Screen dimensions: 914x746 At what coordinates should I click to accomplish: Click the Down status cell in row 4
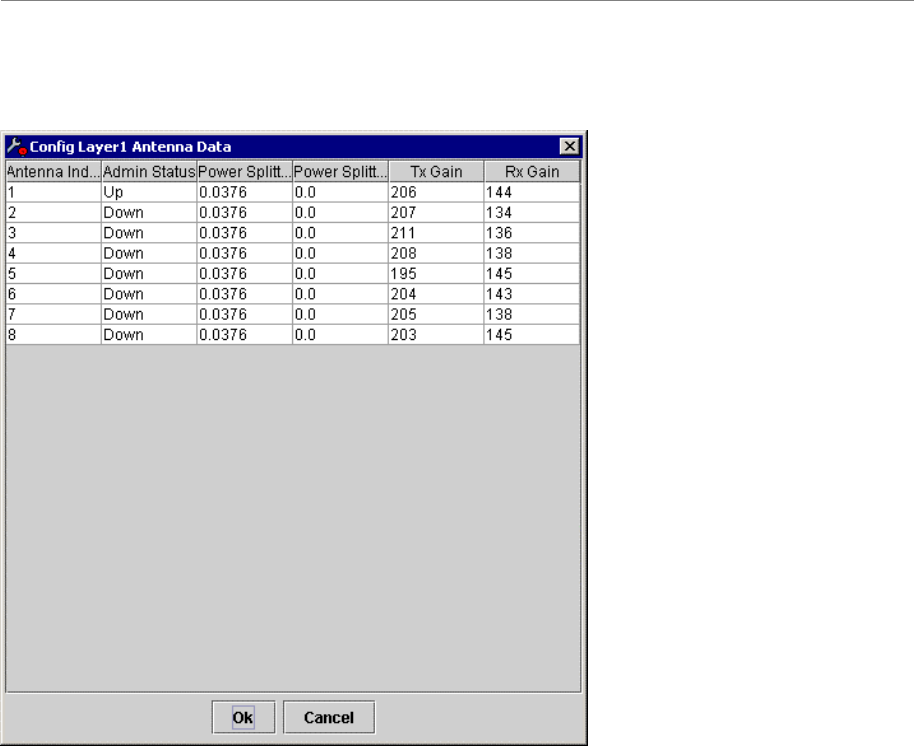(x=149, y=254)
